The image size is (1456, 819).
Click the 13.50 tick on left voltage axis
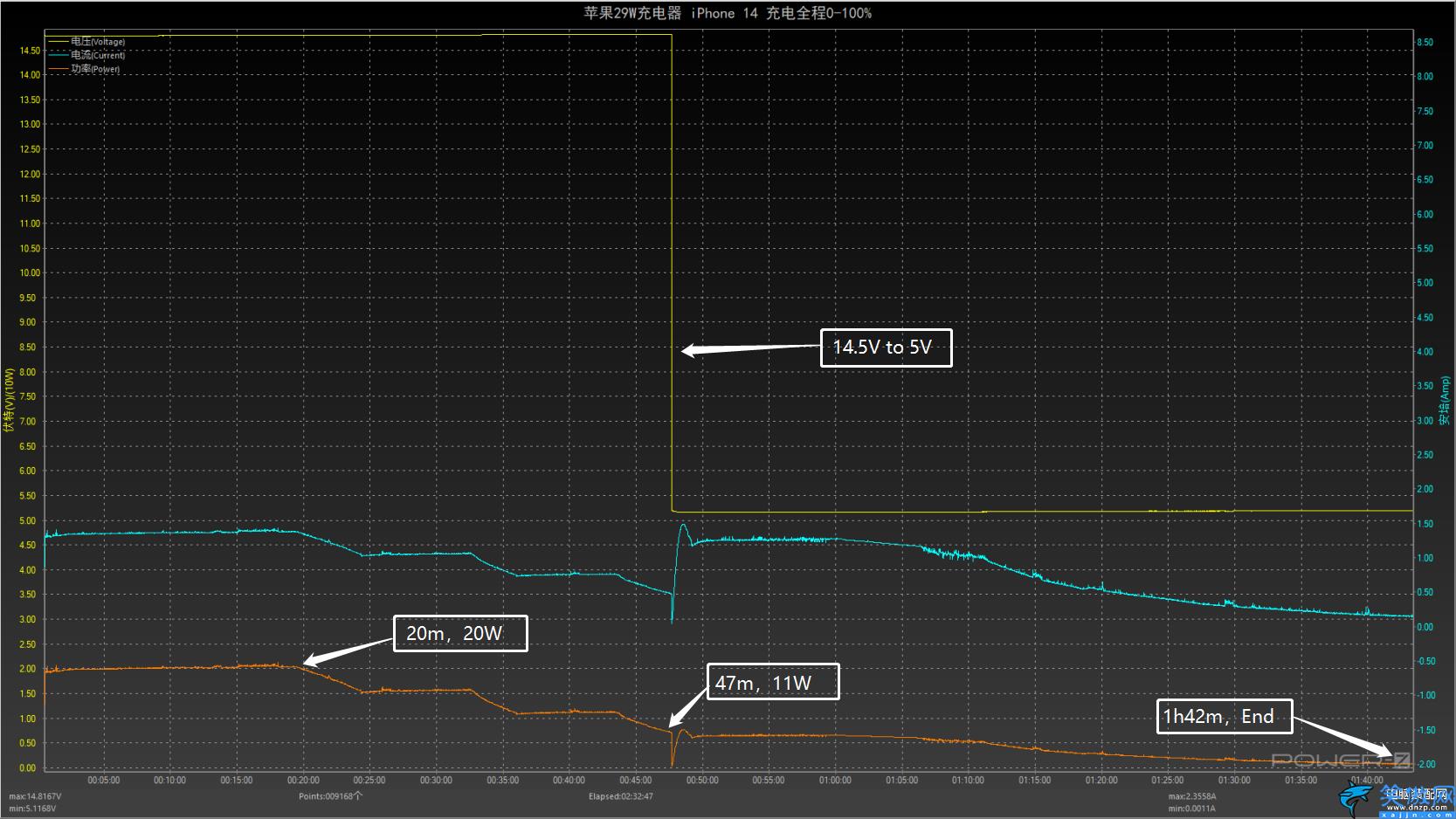click(30, 100)
